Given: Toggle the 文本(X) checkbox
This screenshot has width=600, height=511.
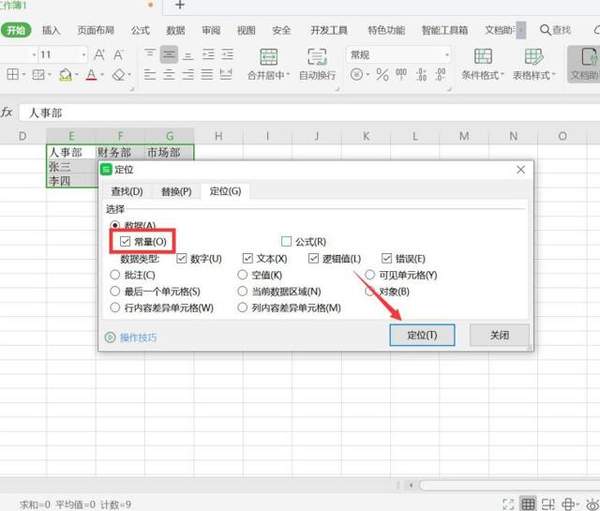Looking at the screenshot, I should pos(248,258).
